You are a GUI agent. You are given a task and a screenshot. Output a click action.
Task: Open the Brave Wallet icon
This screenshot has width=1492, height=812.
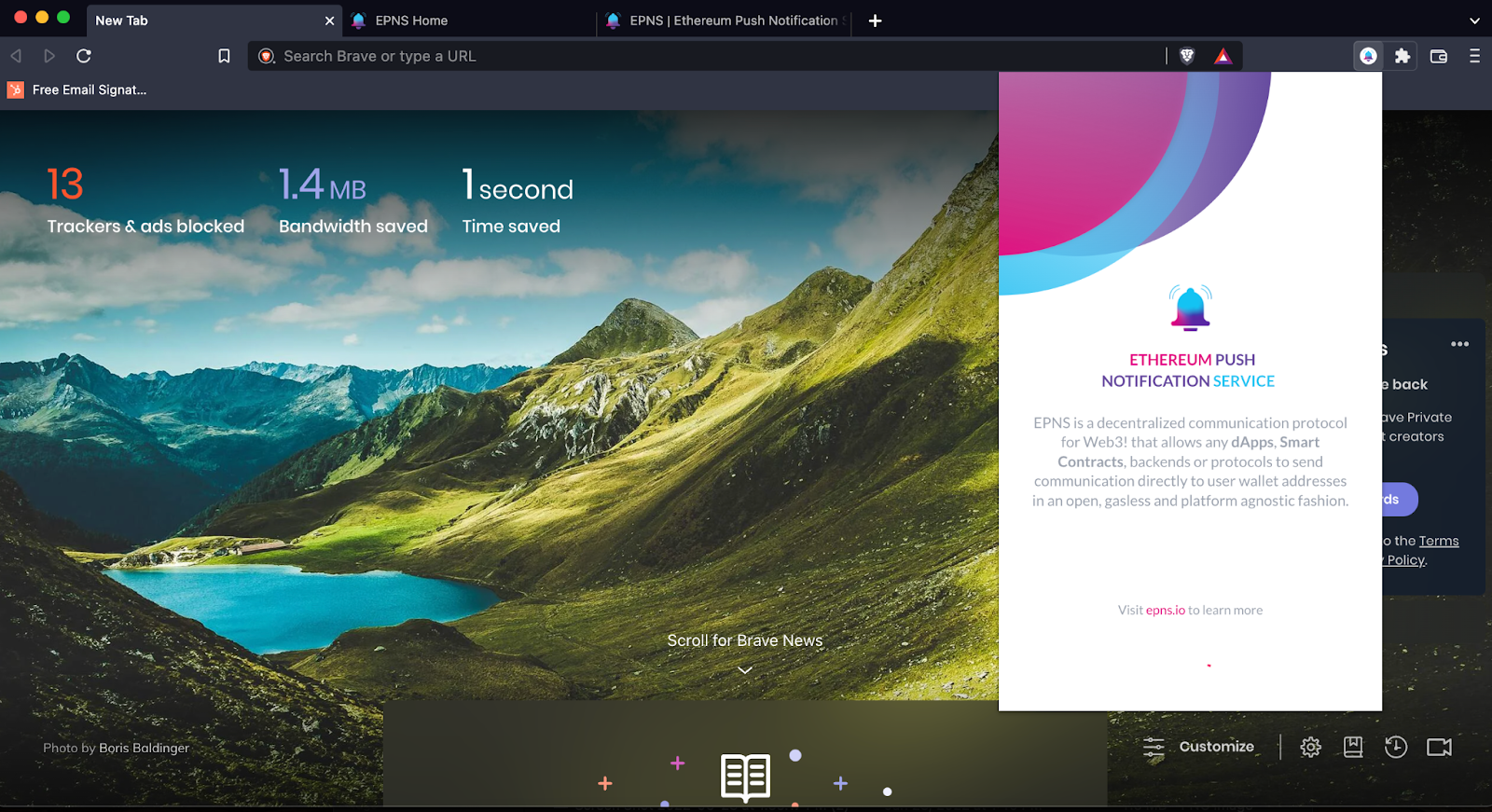click(1439, 56)
